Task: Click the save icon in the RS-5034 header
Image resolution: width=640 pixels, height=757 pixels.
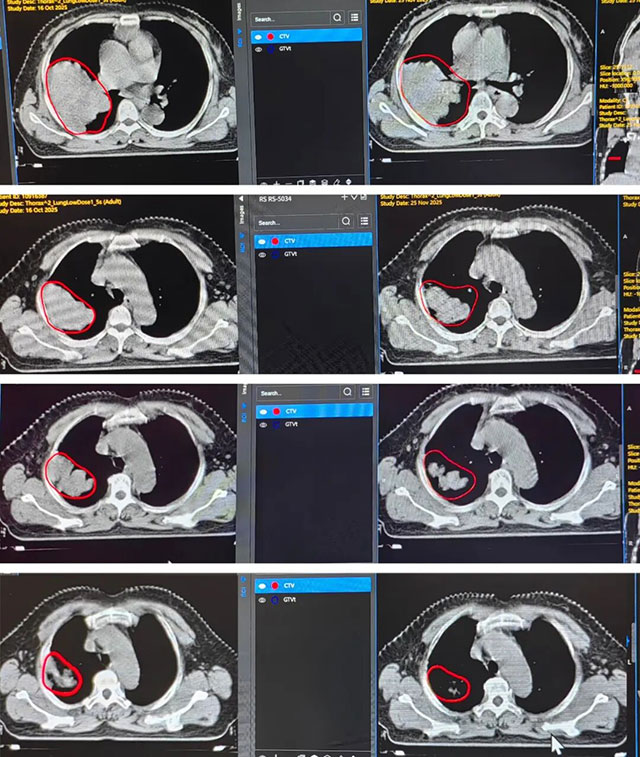Action: coord(362,197)
